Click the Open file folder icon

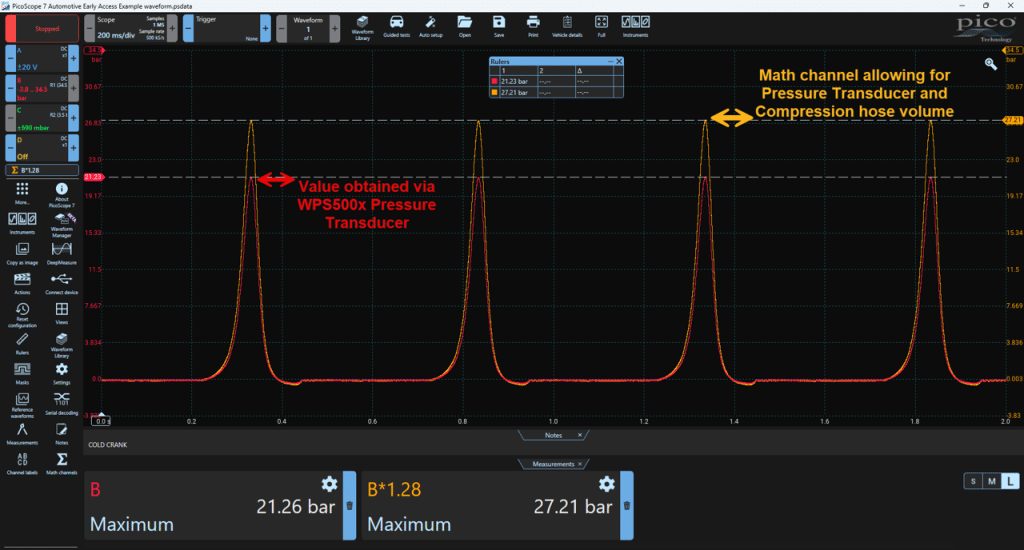point(464,26)
